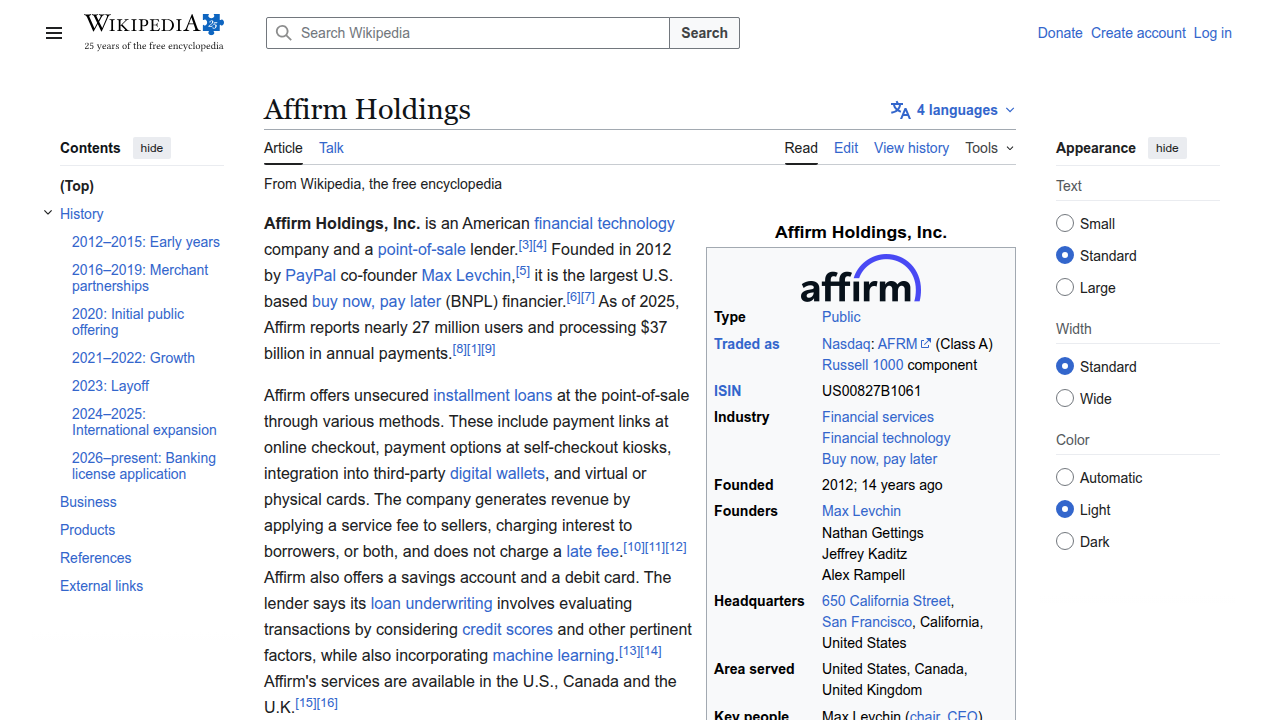Go to 2016–2019: Merchant partnerships section
The image size is (1280, 720).
140,278
